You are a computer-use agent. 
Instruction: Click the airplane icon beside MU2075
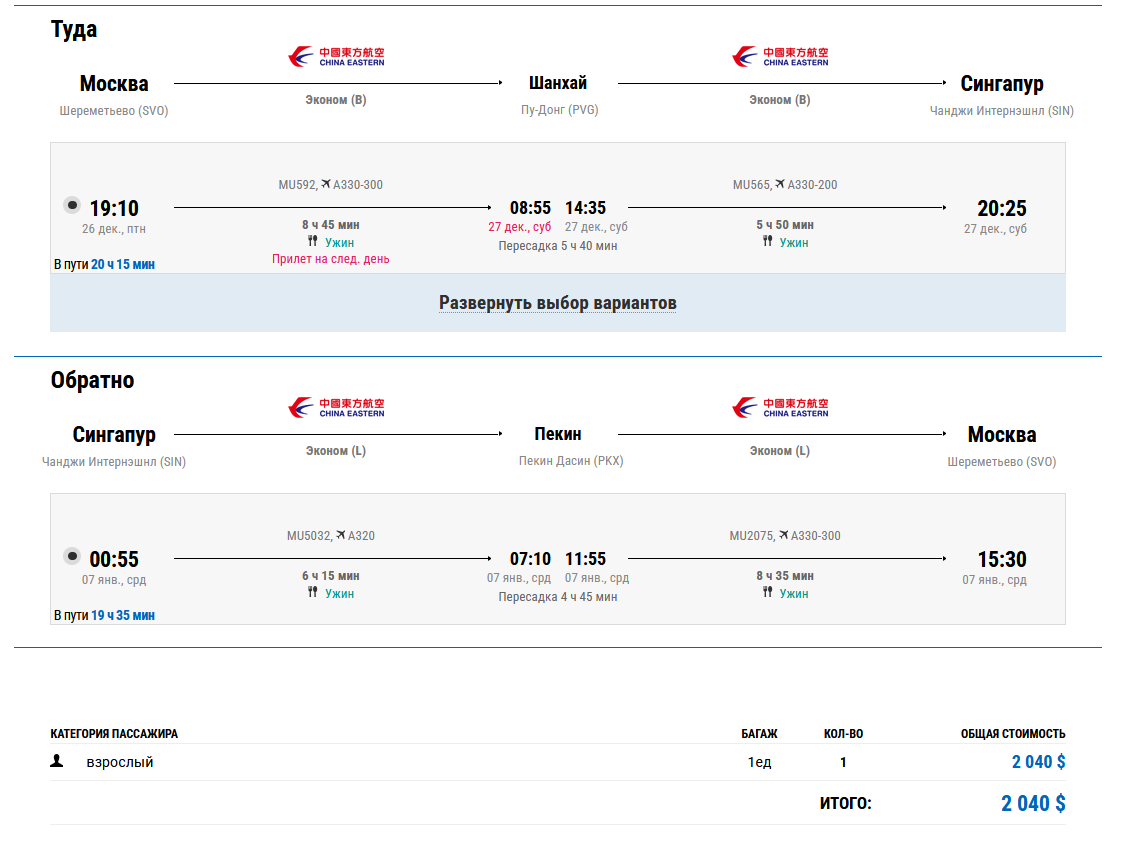click(x=783, y=535)
